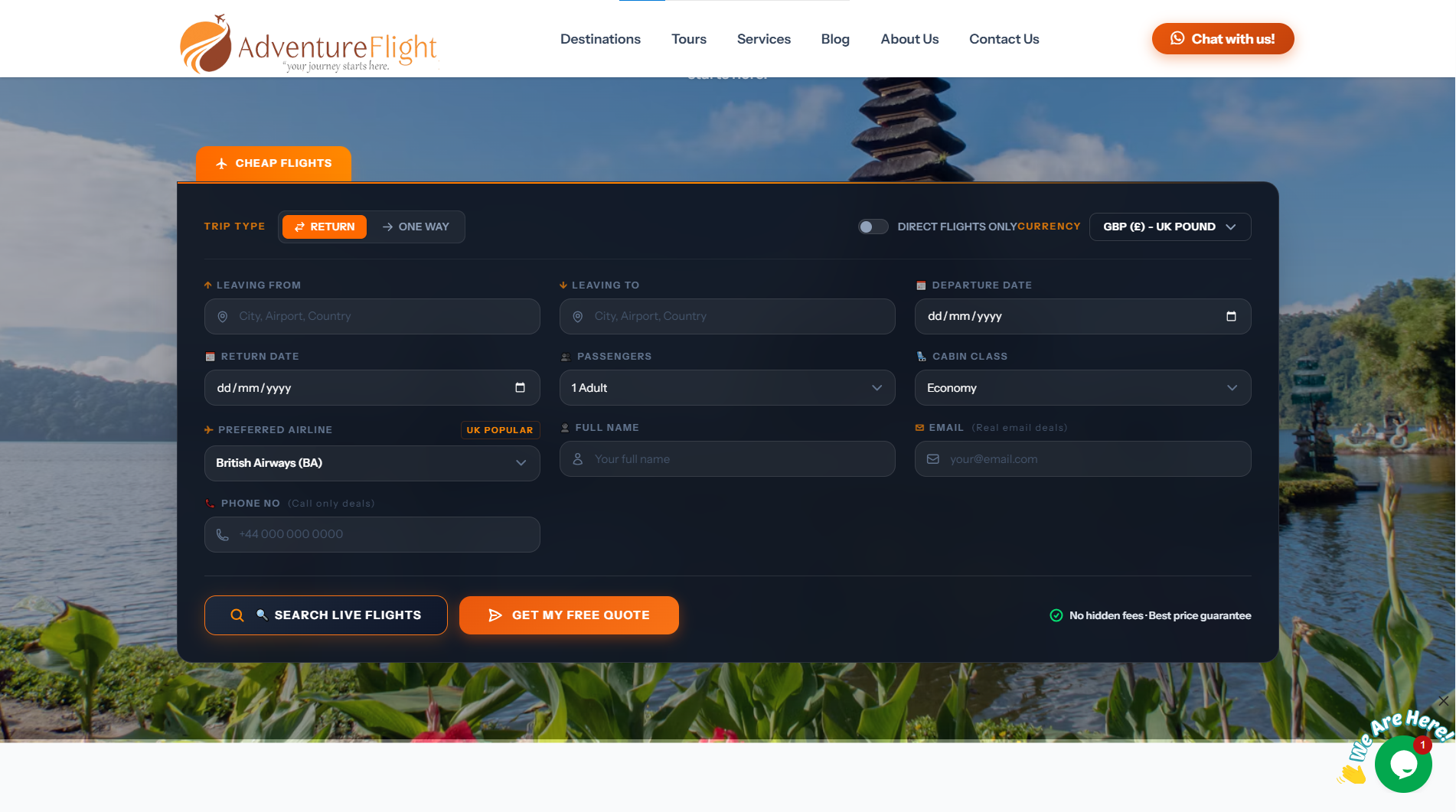Click the UK Popular badge
The width and height of the screenshot is (1456, 812).
click(500, 430)
